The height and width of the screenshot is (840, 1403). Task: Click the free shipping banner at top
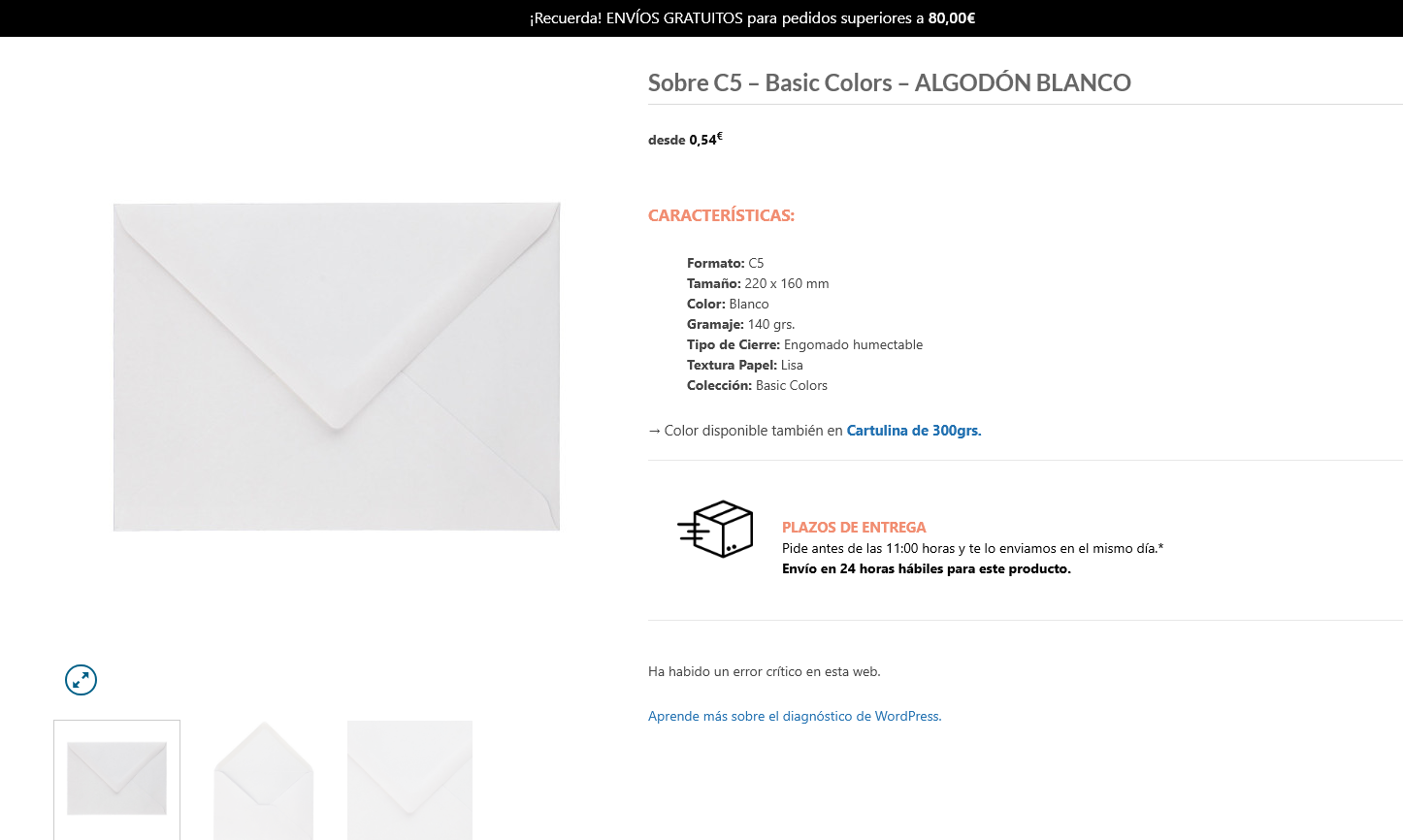(x=752, y=18)
